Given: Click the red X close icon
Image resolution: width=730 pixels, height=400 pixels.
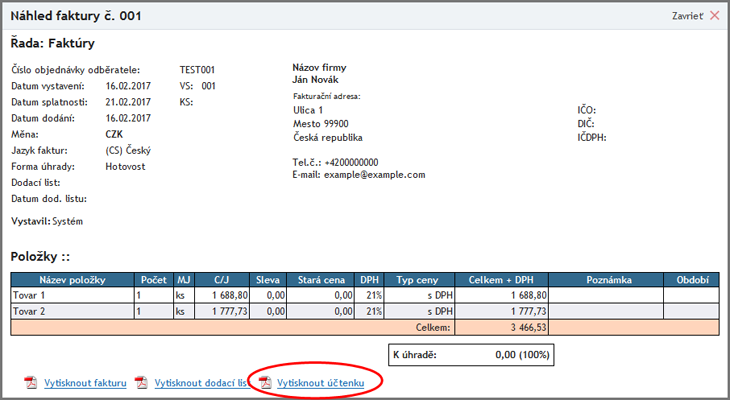Looking at the screenshot, I should click(x=714, y=16).
